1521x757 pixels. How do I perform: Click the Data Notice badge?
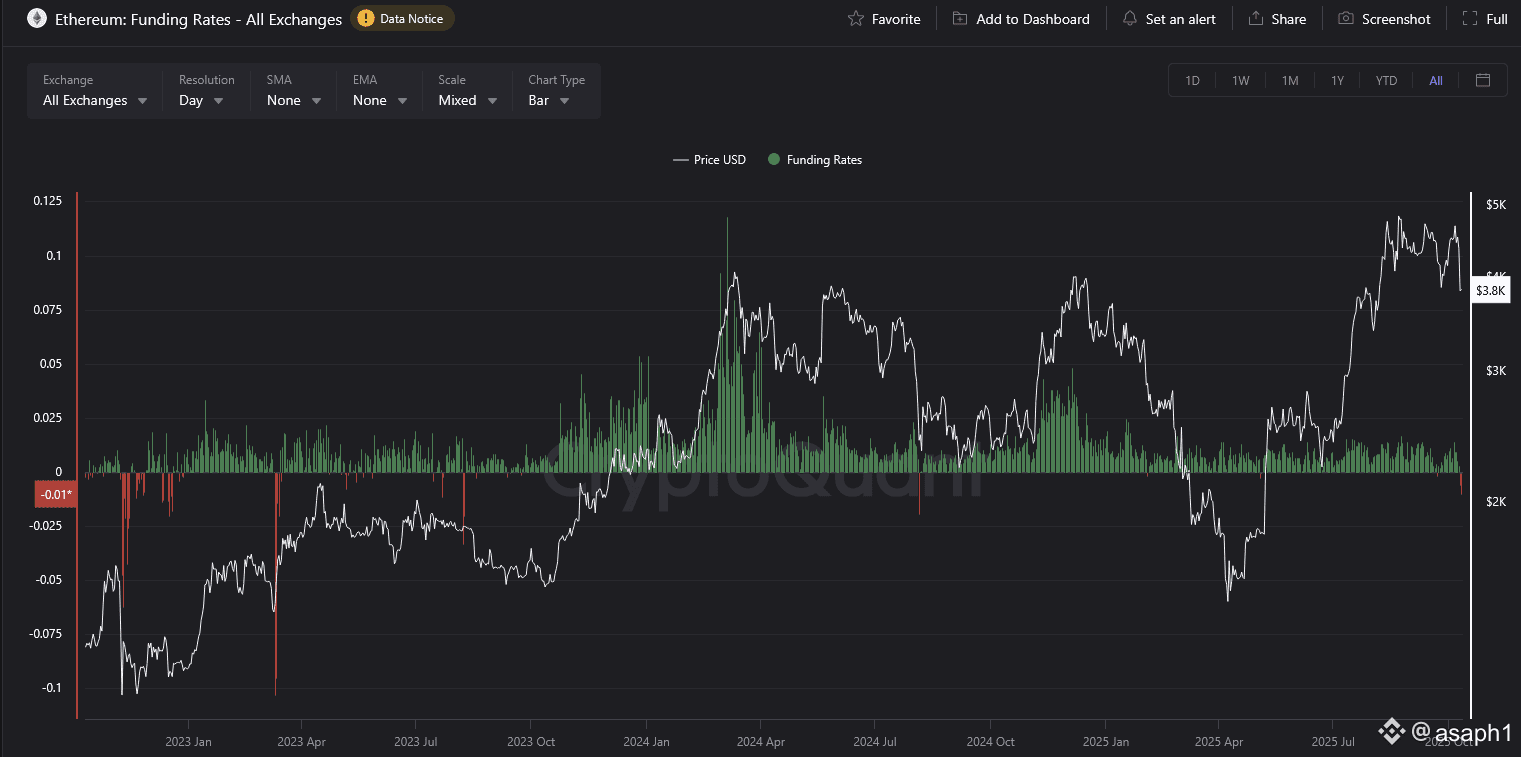(402, 18)
